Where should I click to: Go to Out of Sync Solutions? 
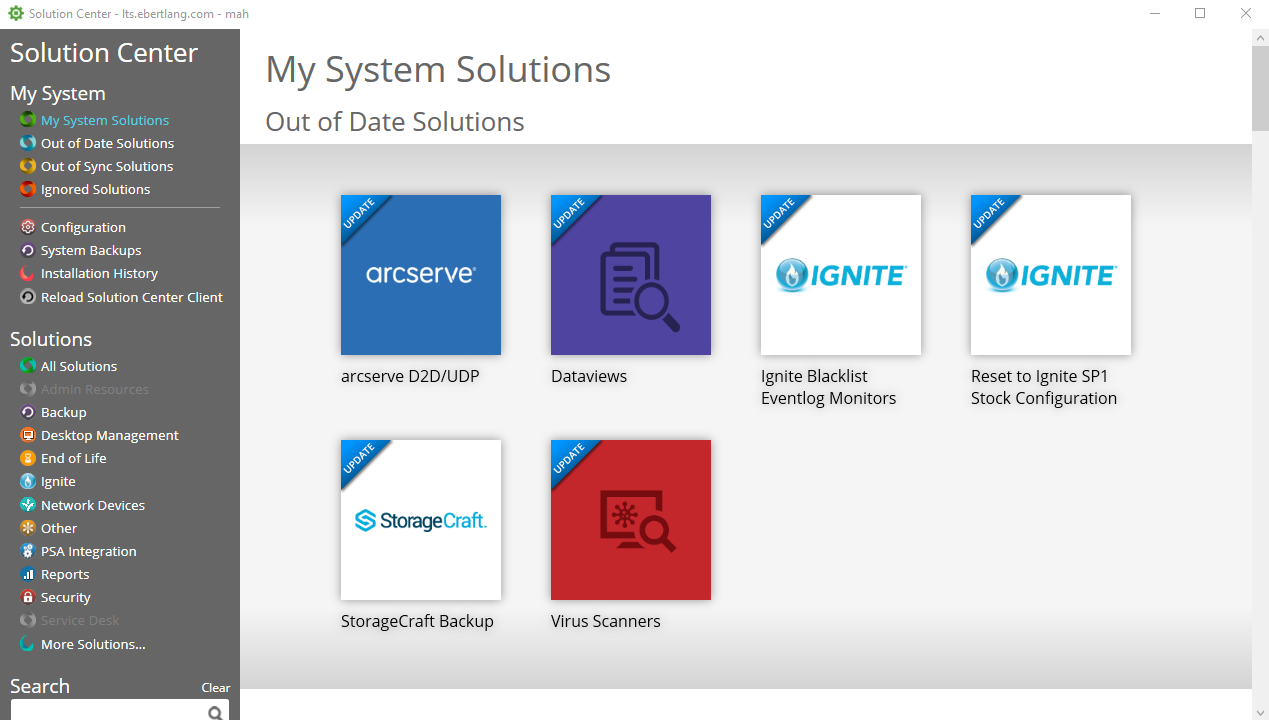point(107,166)
